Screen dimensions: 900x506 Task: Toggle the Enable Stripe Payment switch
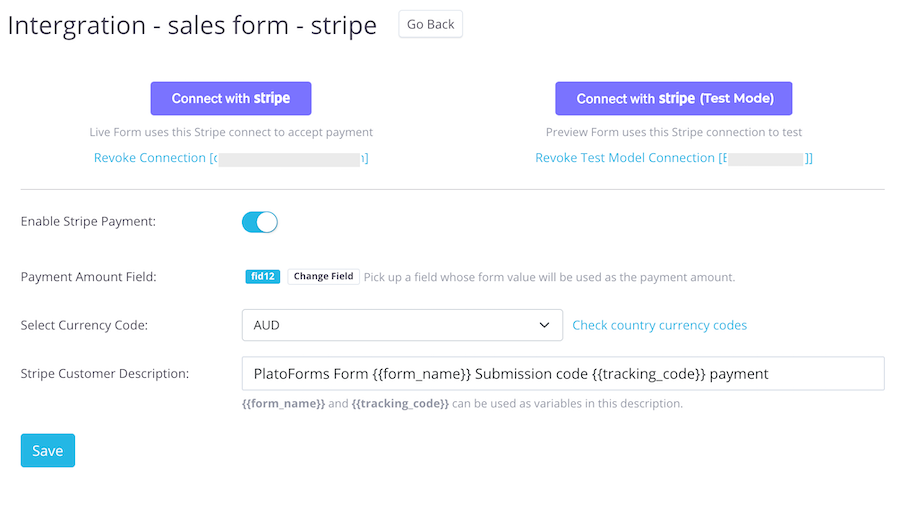(x=259, y=222)
